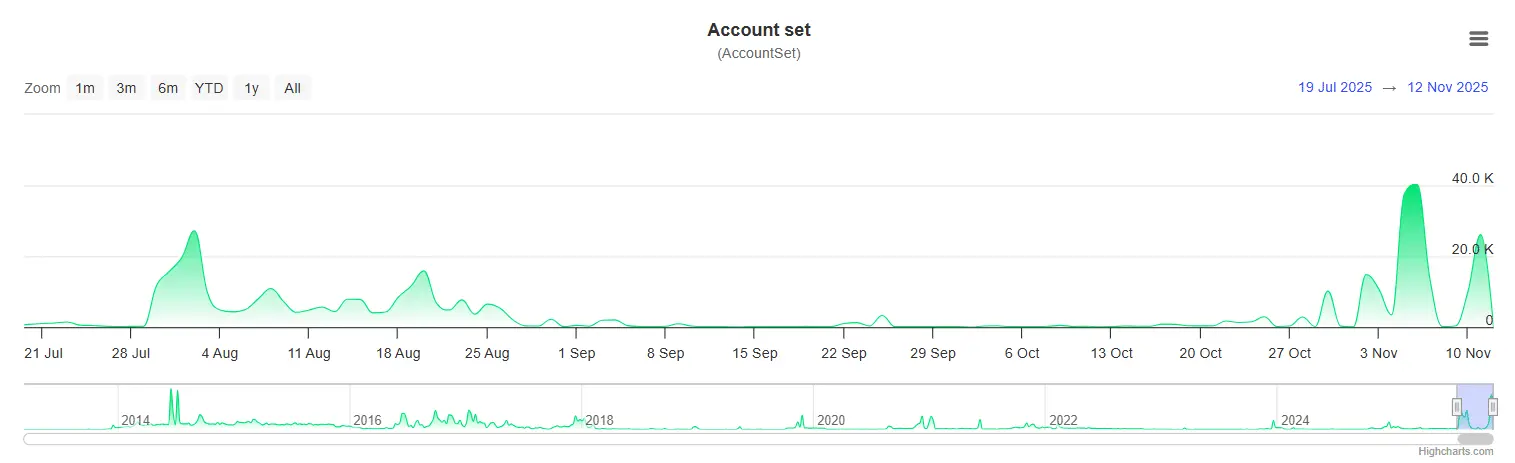
Task: Show All data range
Action: (x=292, y=88)
